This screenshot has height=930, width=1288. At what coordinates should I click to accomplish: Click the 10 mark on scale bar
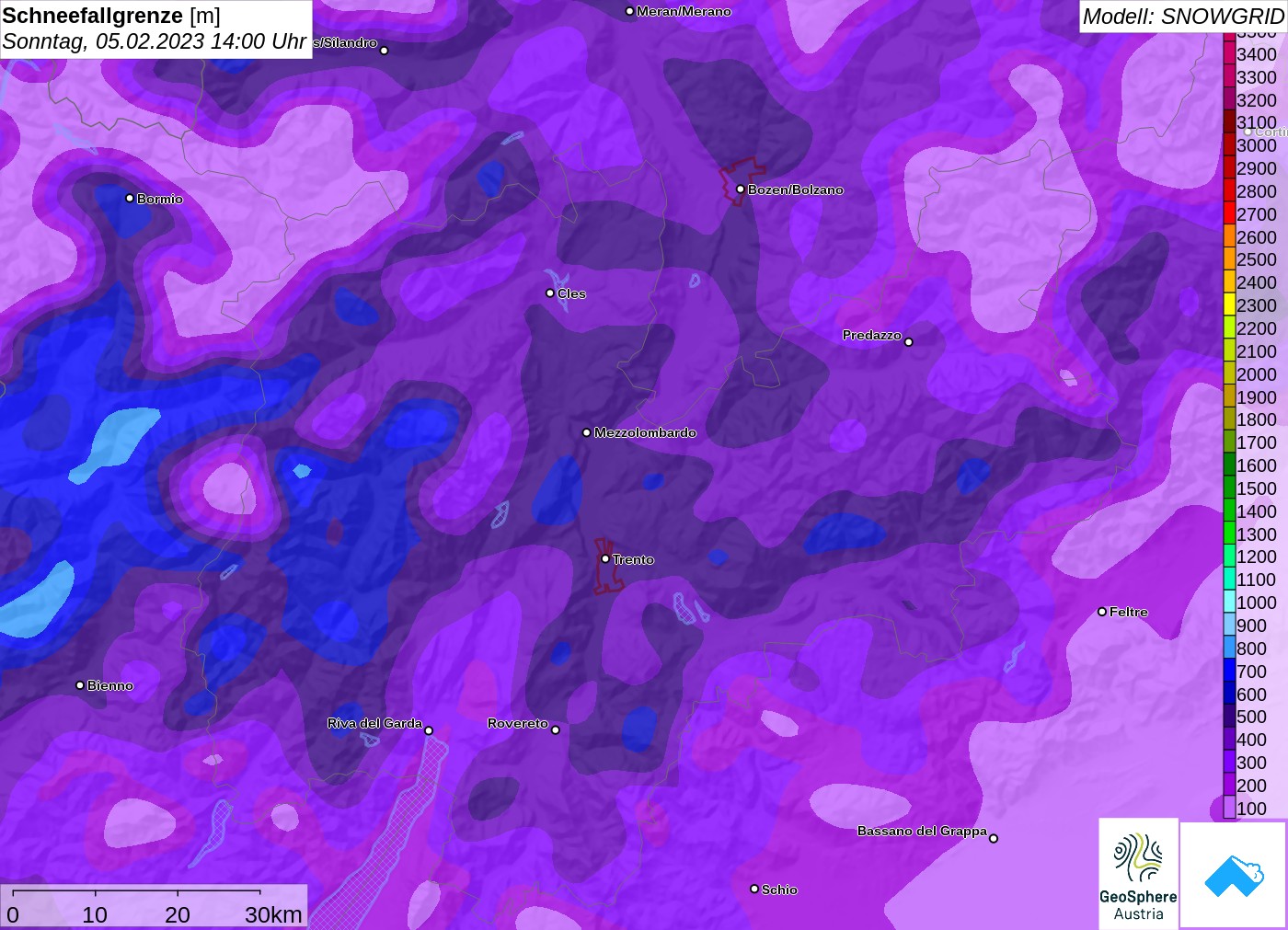(x=95, y=914)
